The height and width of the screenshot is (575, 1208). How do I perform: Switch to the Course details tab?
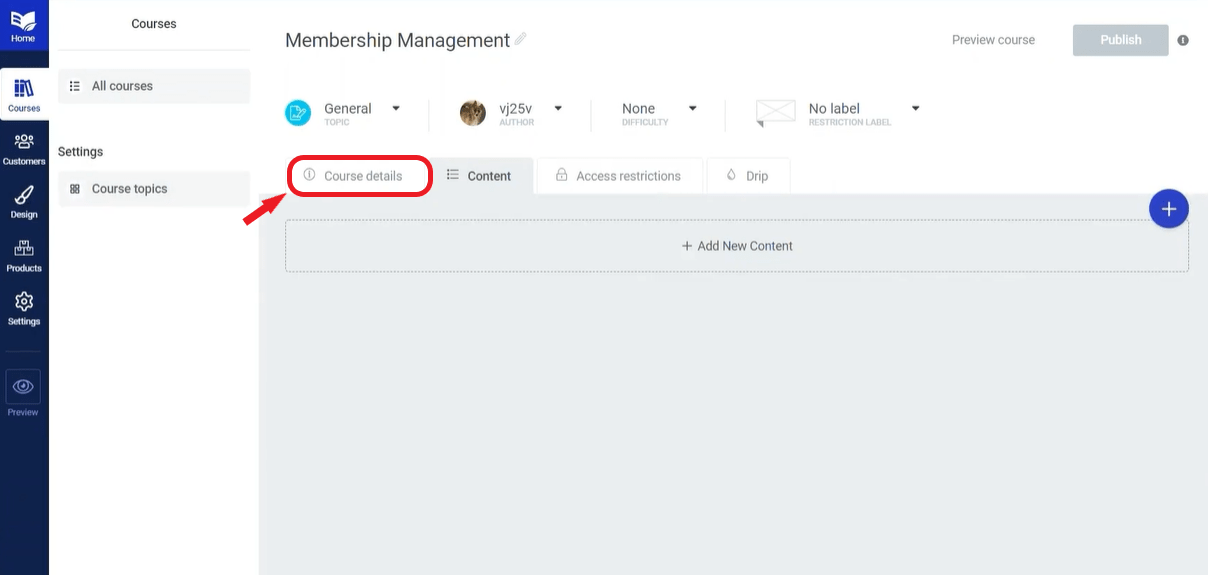tap(361, 176)
